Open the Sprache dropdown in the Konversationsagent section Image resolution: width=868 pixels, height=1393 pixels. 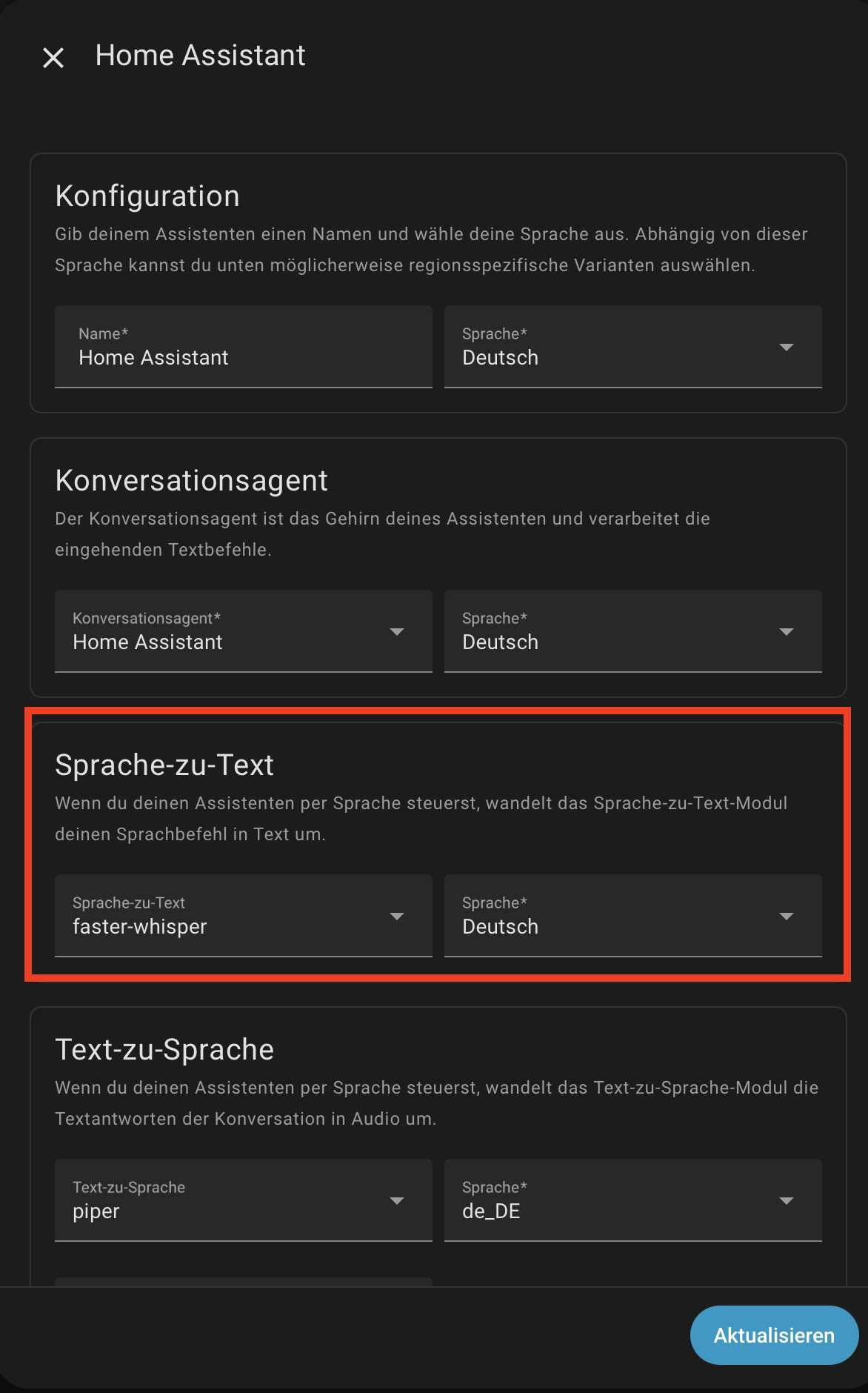tap(633, 631)
